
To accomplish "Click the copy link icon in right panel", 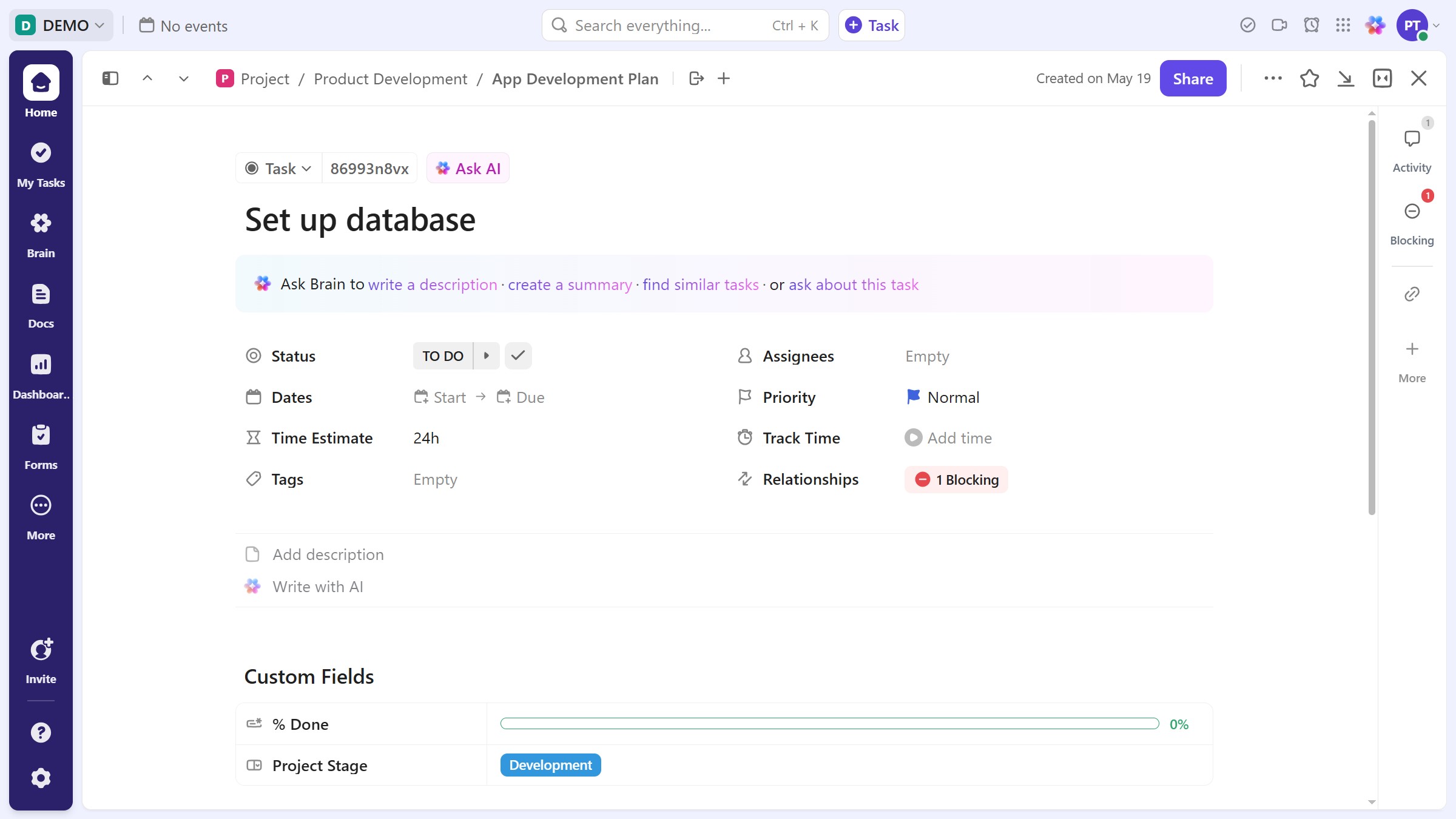I will click(x=1412, y=294).
